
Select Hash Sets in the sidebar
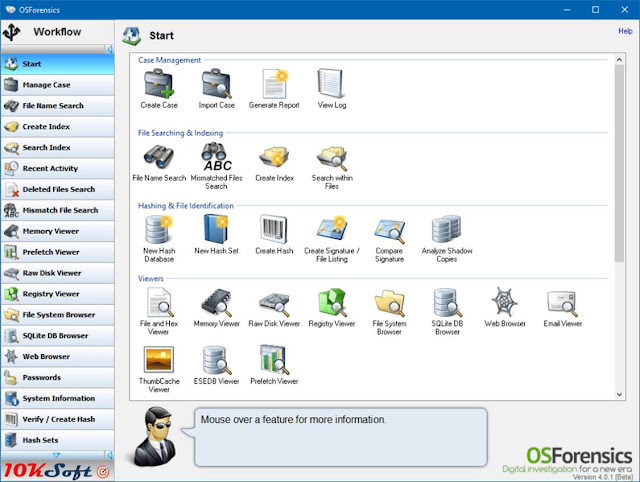[58, 440]
